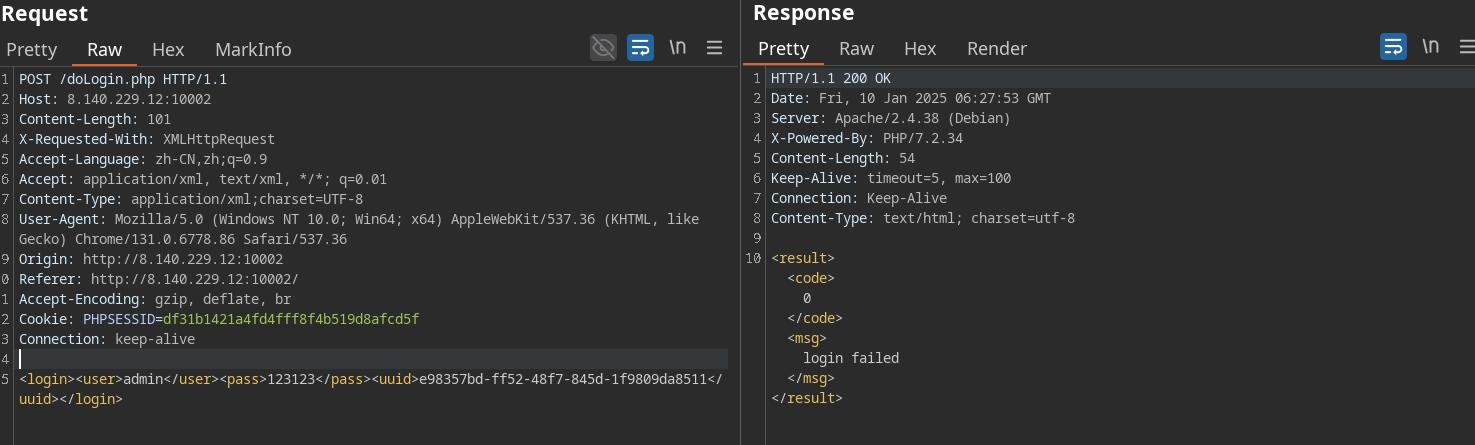This screenshot has height=445, width=1475.
Task: Show non-printable characters in Response panel
Action: pos(1430,46)
